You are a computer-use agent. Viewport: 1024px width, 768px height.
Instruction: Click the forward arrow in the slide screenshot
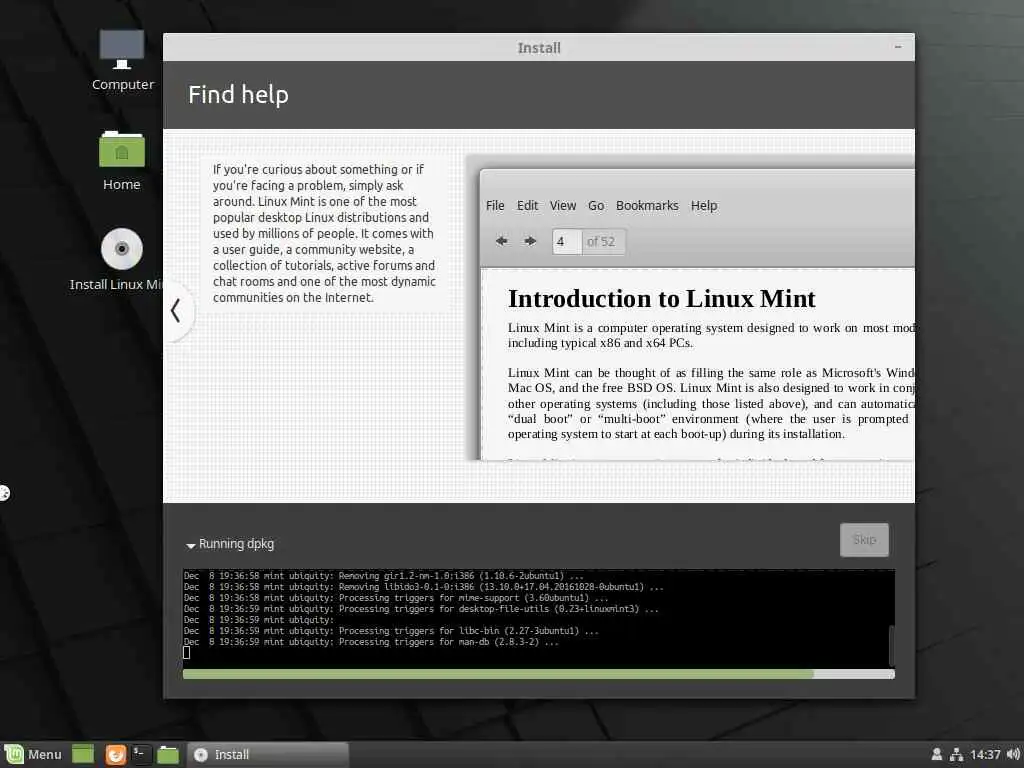pos(530,242)
